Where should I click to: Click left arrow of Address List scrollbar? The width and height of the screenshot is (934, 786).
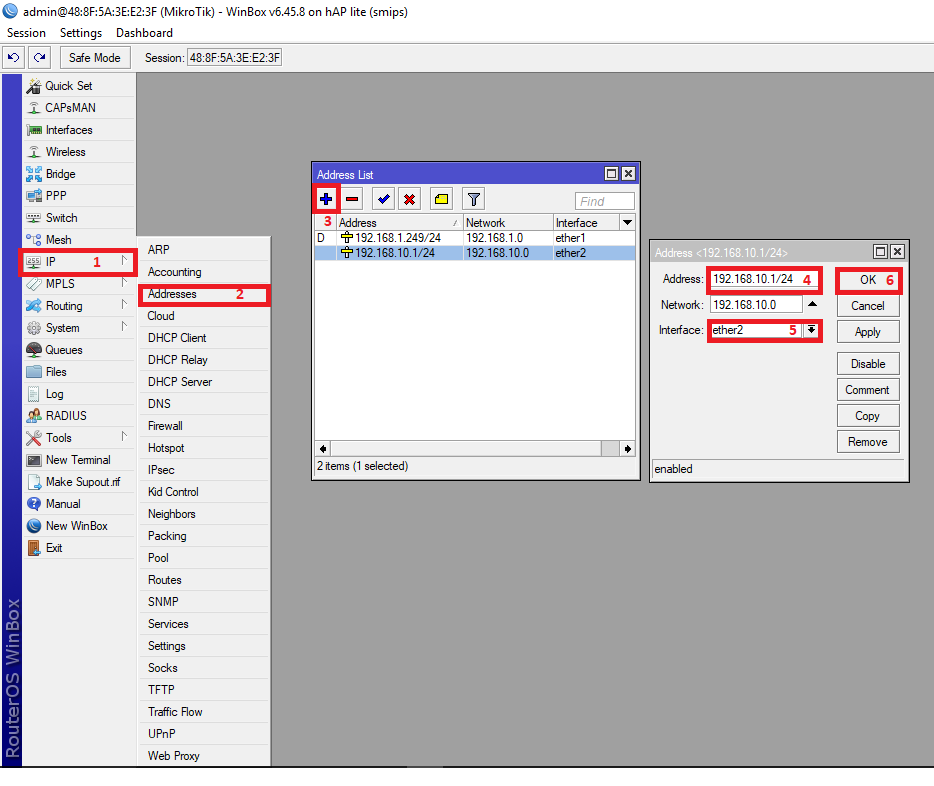323,449
